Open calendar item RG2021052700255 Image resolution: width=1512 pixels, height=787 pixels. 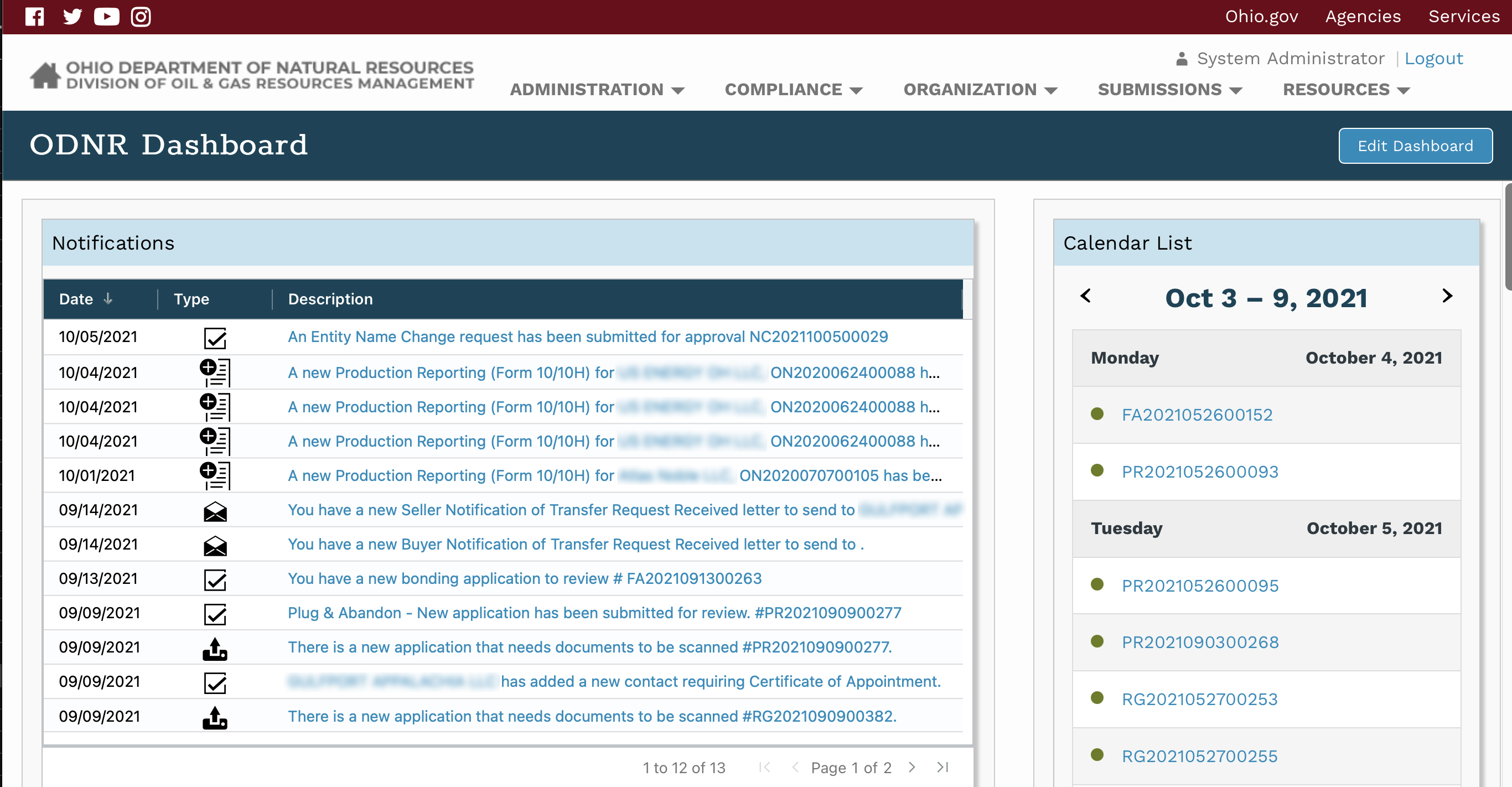click(x=1199, y=756)
